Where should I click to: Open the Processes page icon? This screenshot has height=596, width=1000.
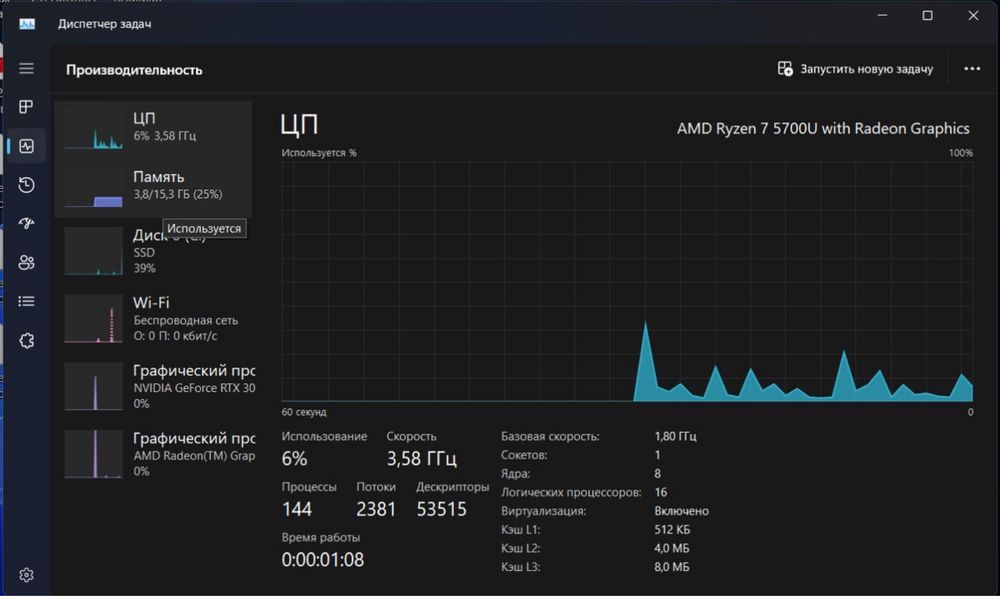26,106
